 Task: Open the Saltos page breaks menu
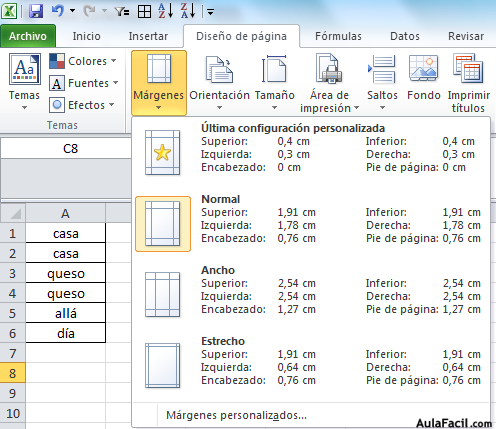pos(382,83)
